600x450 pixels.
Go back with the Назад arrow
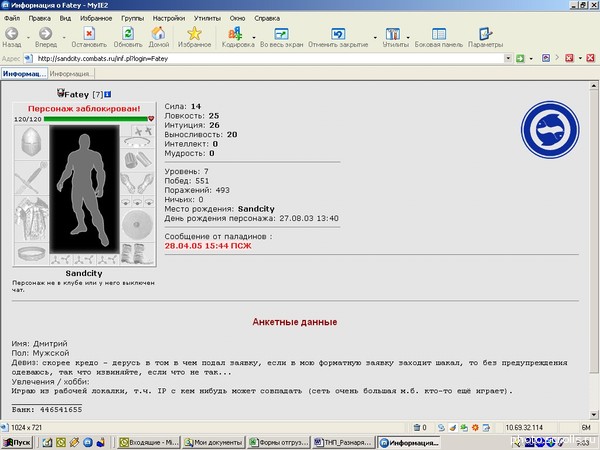point(11,34)
